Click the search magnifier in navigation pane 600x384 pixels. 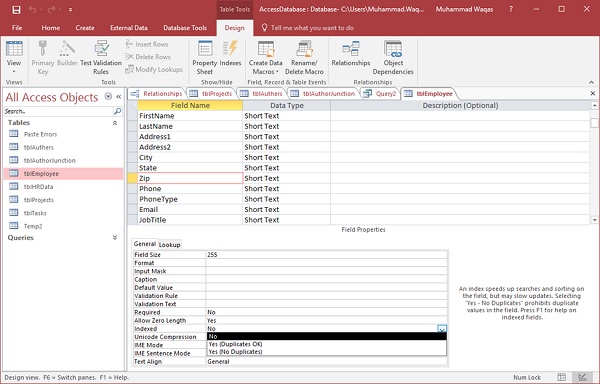tap(117, 111)
